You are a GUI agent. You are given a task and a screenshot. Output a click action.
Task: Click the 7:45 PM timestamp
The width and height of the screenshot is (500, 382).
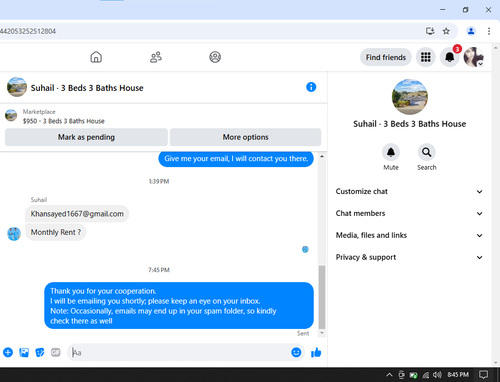click(x=159, y=270)
